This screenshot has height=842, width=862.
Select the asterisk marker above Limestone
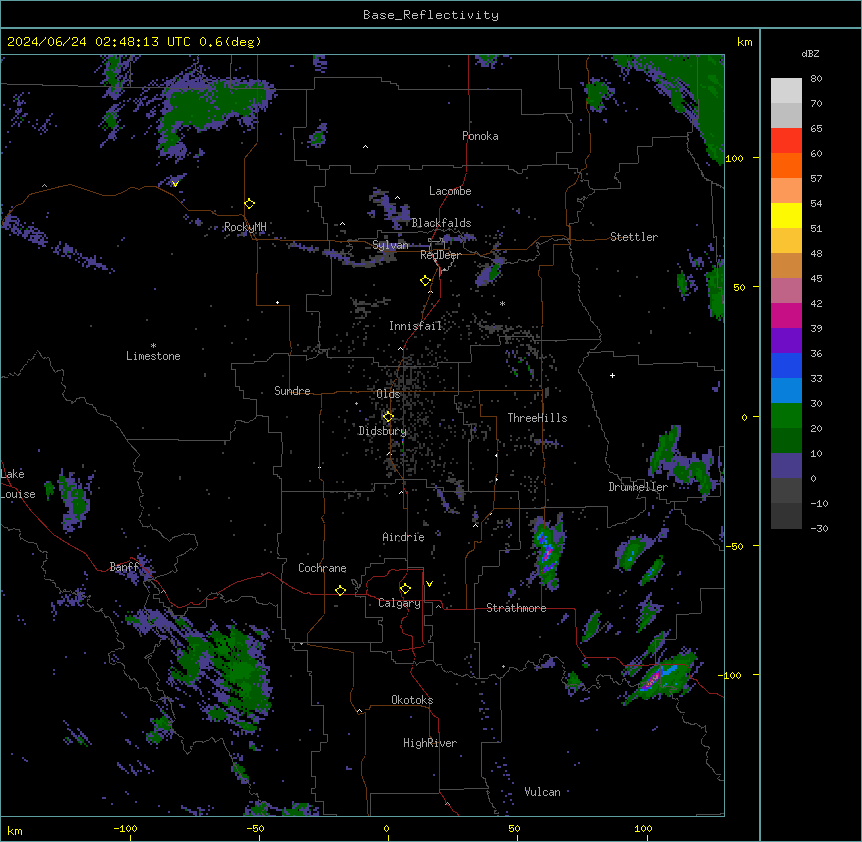(153, 346)
